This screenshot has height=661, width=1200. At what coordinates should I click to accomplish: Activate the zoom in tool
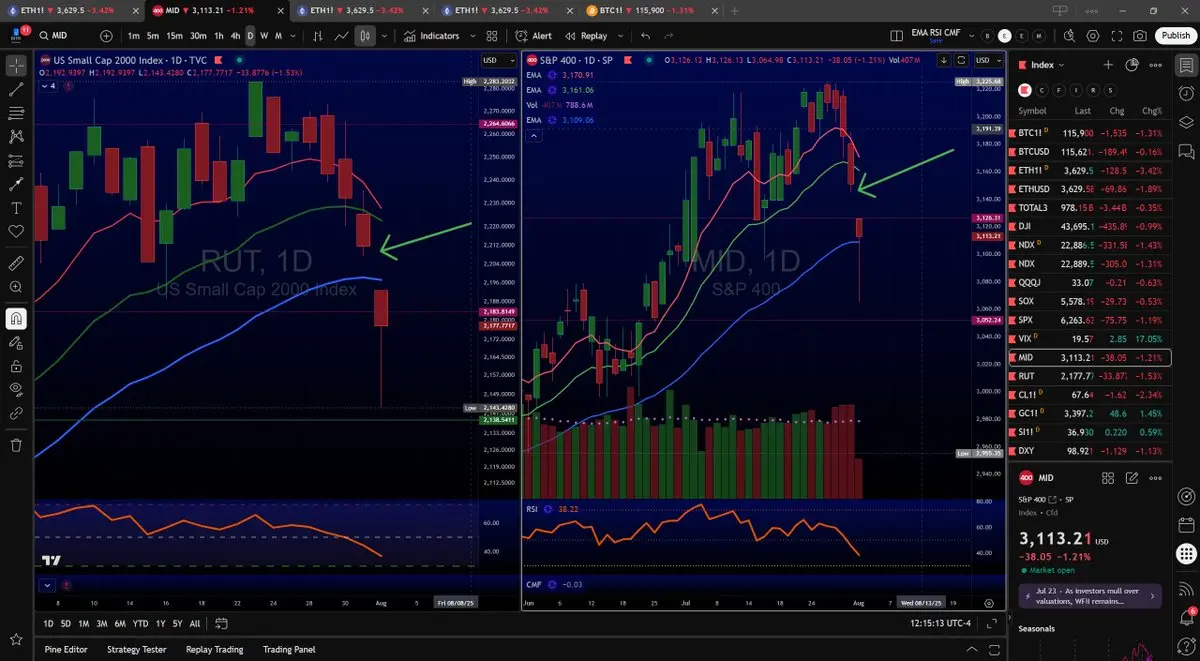(x=16, y=287)
